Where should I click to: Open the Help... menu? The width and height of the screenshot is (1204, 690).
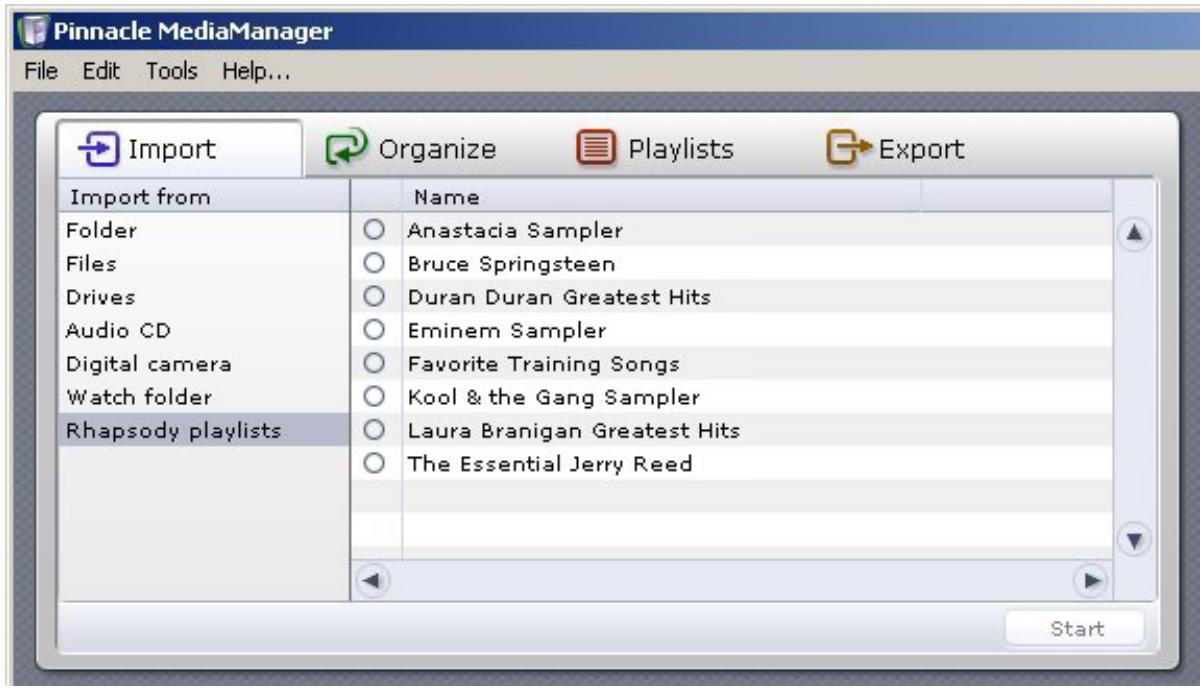(x=256, y=72)
